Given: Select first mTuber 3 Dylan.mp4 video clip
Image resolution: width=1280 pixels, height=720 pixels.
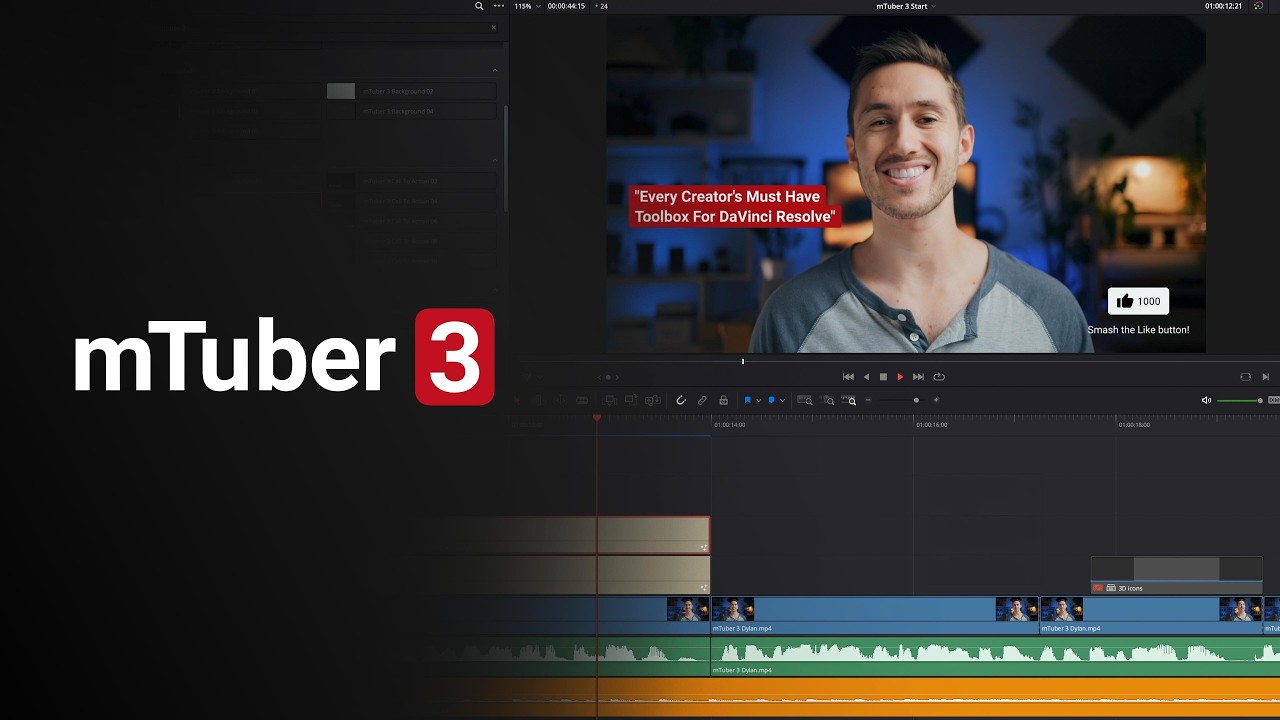Looking at the screenshot, I should (x=875, y=615).
